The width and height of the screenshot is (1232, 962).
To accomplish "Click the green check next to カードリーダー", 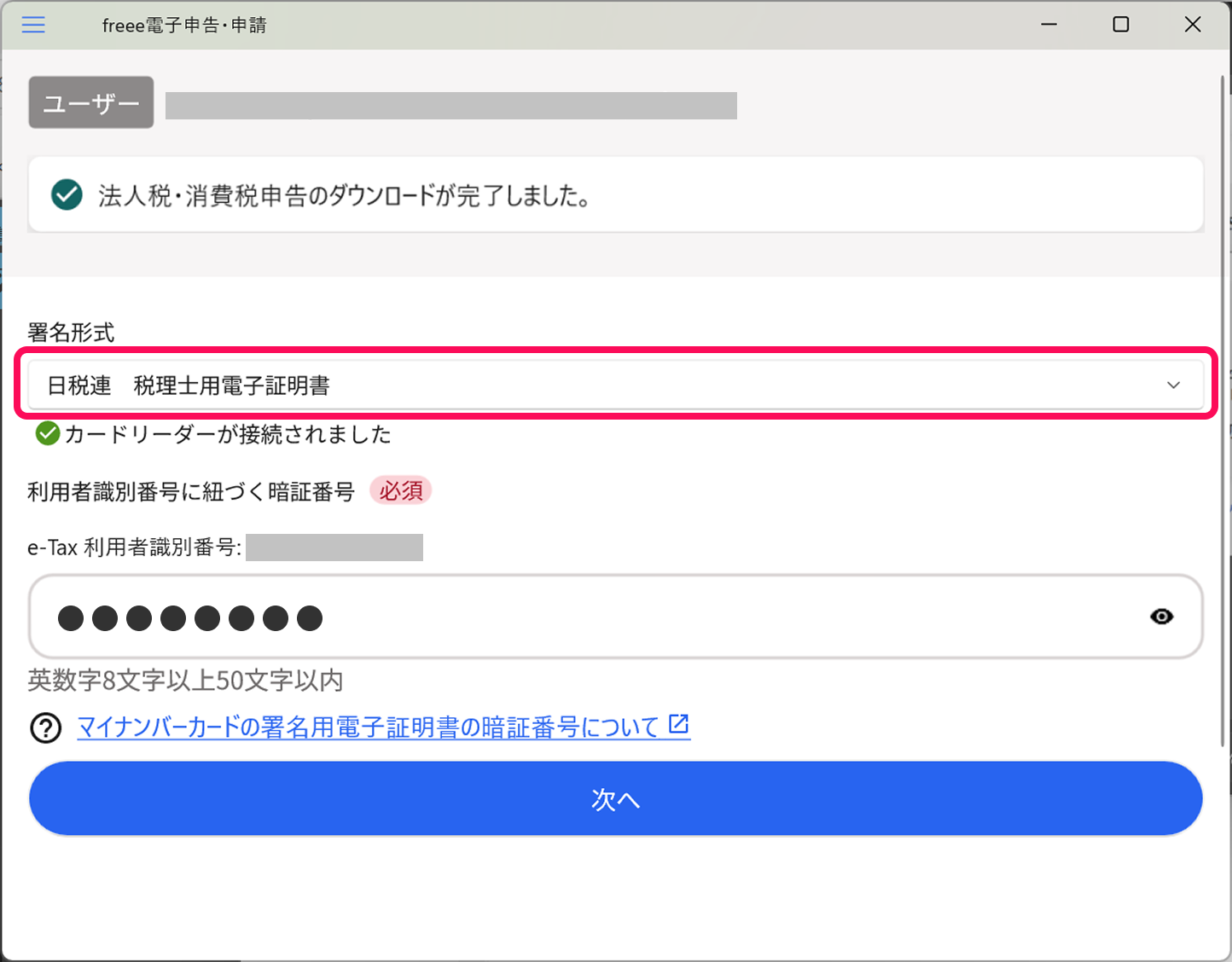I will tap(48, 434).
